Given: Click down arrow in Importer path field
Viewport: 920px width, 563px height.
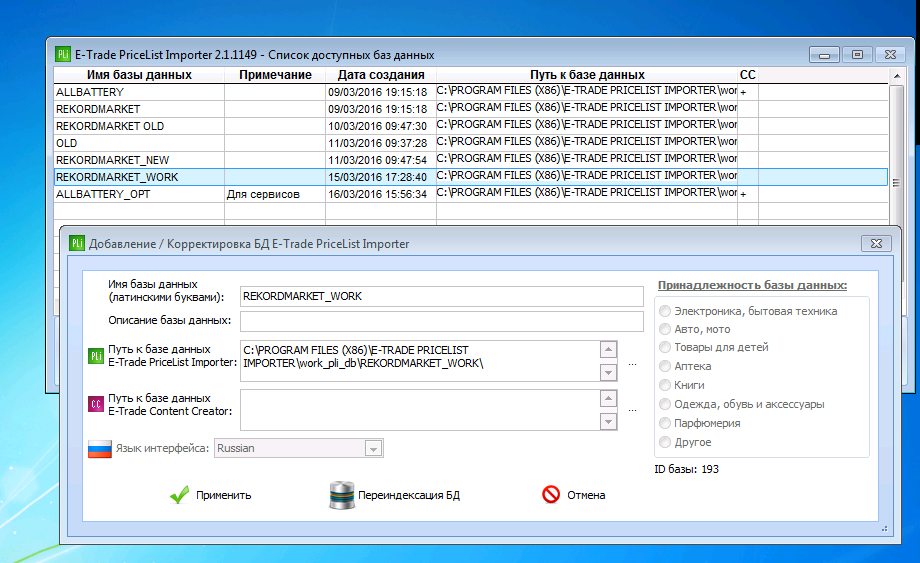Looking at the screenshot, I should [x=608, y=372].
